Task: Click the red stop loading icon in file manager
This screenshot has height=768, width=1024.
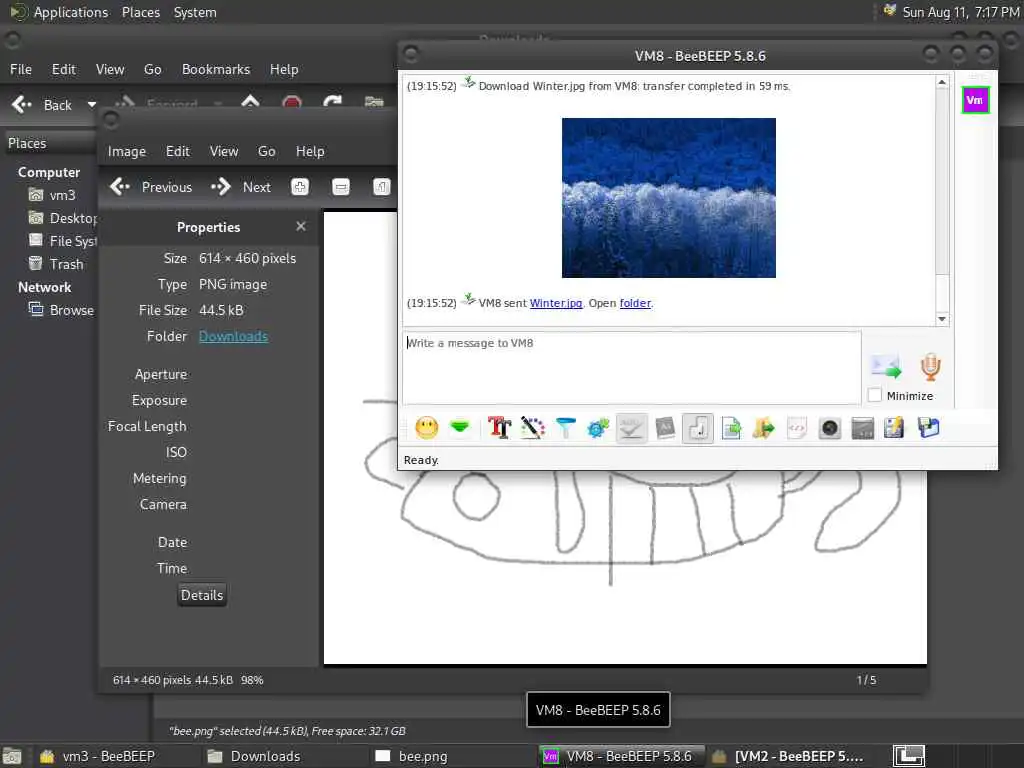Action: pos(292,103)
